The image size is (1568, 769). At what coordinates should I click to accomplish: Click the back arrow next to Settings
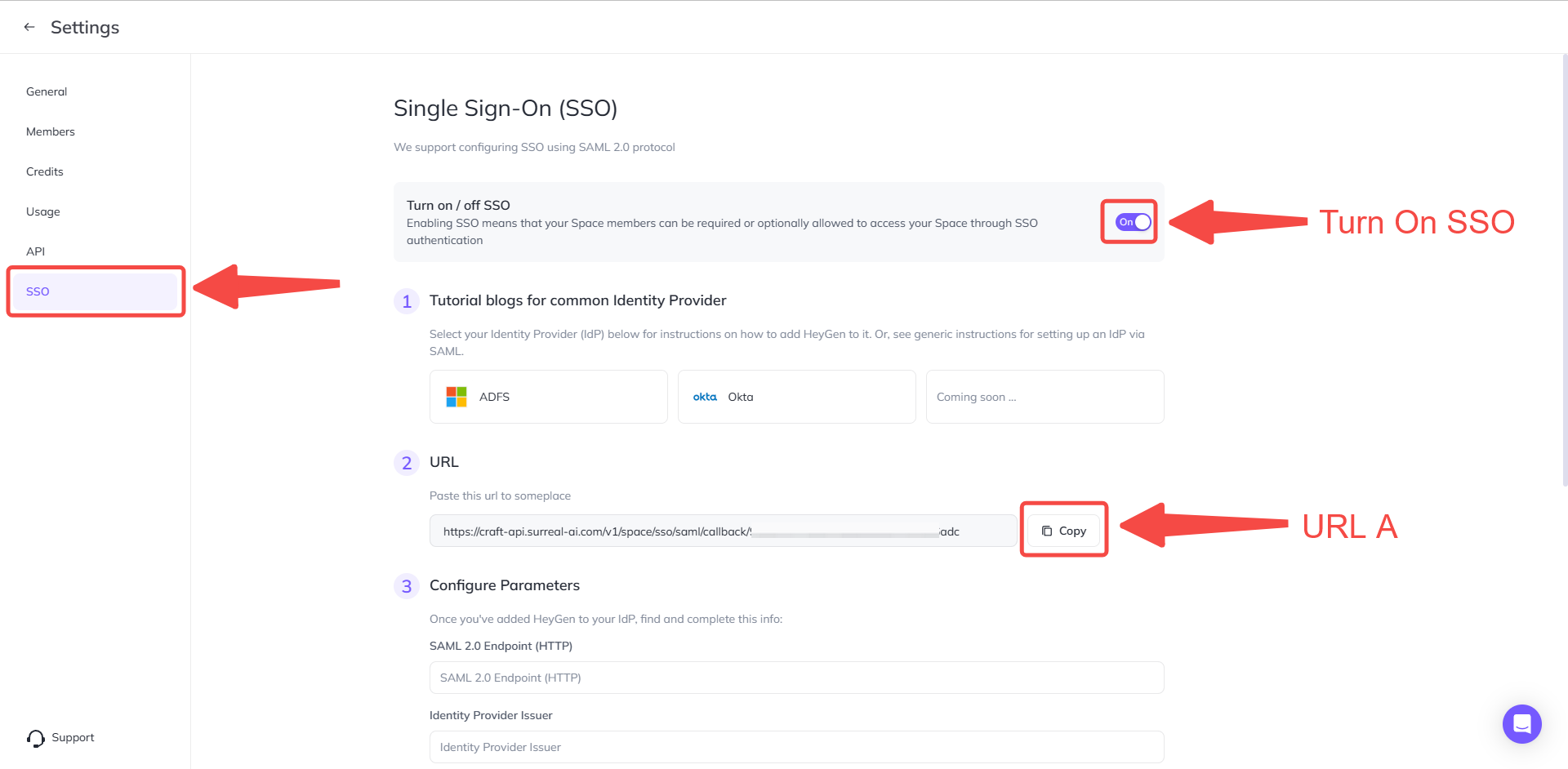coord(29,27)
